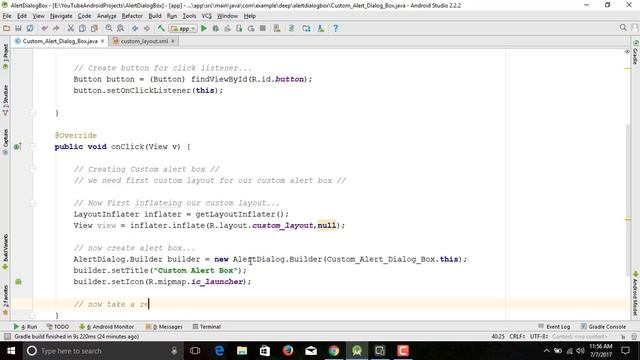This screenshot has width=640, height=360.
Task: Click the Sync Project with Gradle icon
Action: [291, 28]
